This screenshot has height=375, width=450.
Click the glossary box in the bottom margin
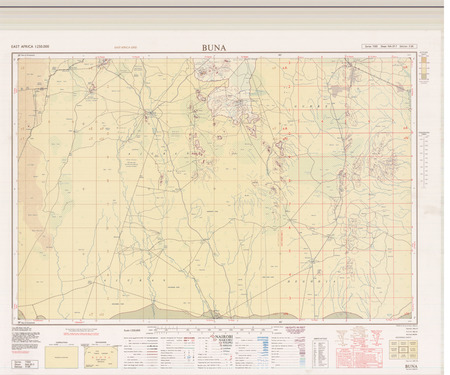click(x=320, y=354)
